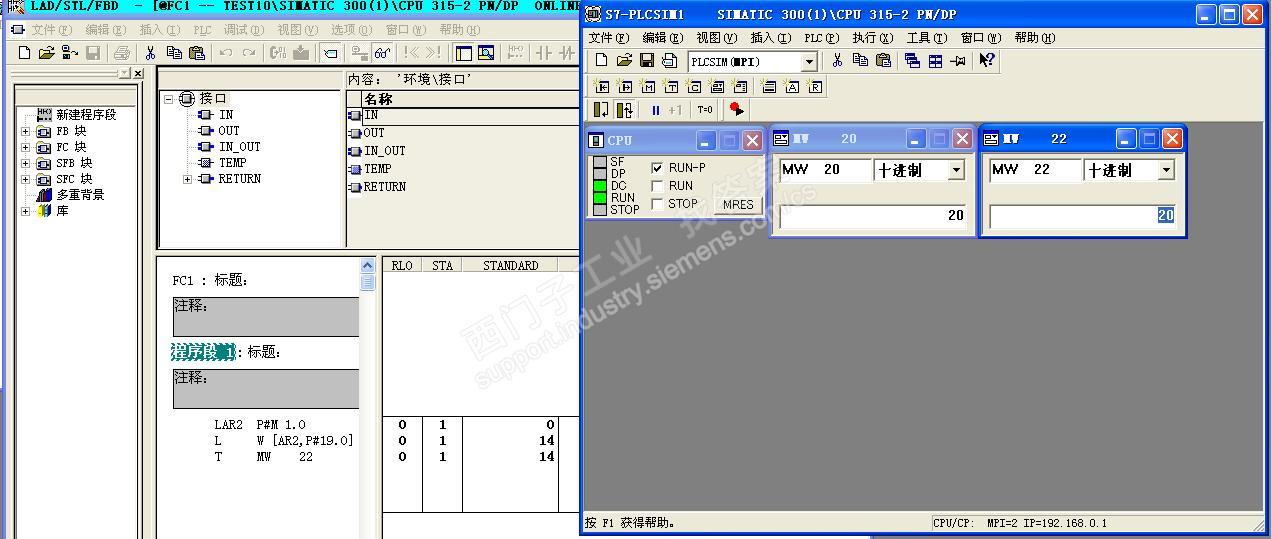Click the MRES memory reset button
Viewport: 1271px width, 539px height.
738,204
